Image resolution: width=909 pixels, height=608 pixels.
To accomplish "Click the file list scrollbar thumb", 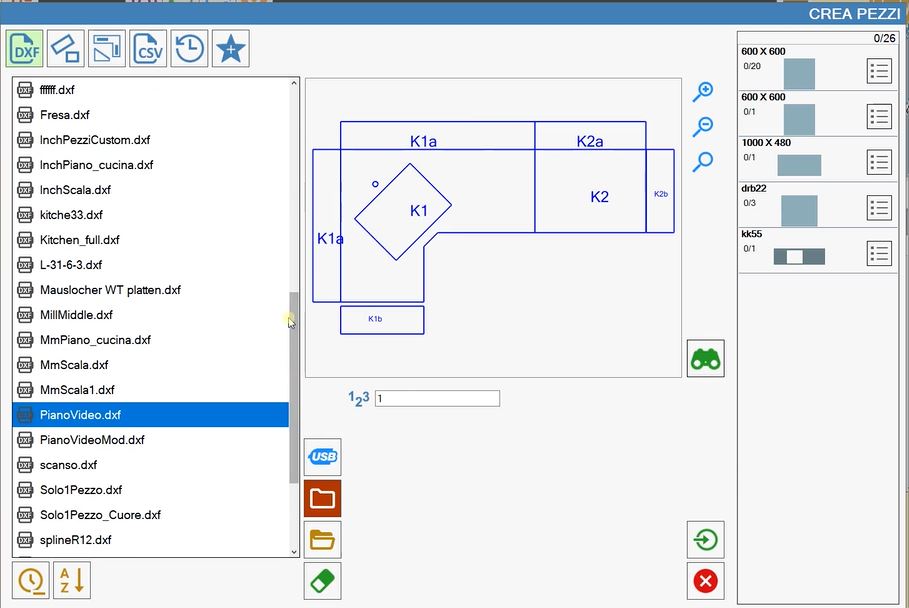I will 293,387.
